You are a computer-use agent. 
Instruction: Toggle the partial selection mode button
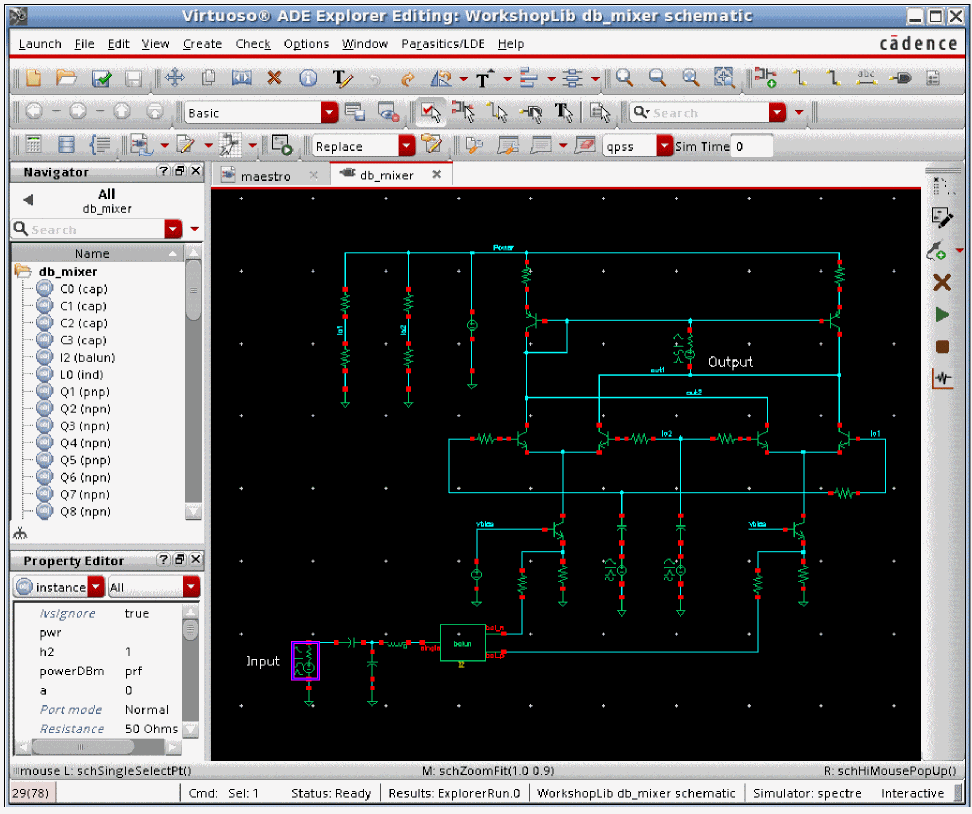(462, 112)
